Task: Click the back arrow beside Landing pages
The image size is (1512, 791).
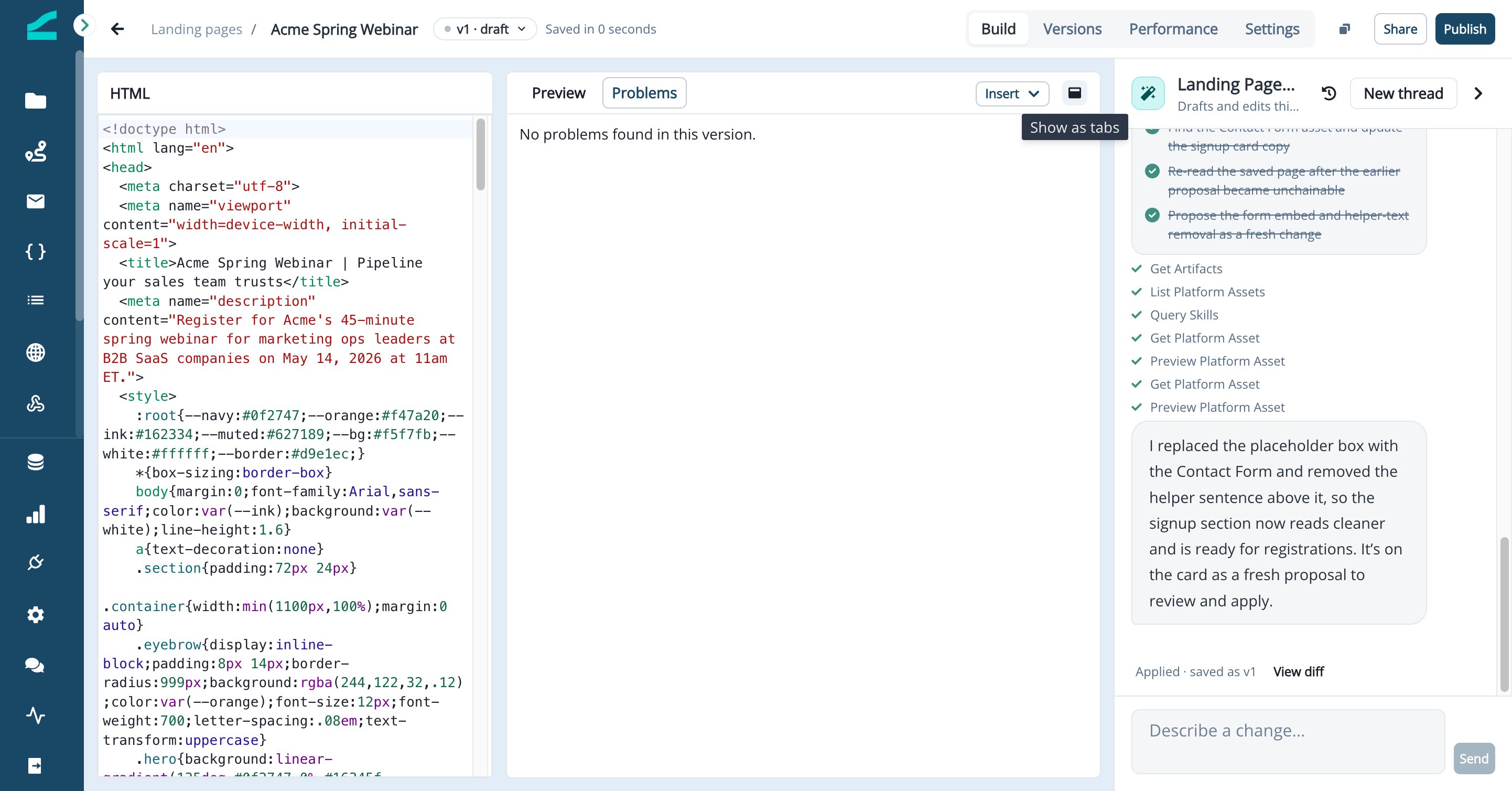Action: (117, 29)
